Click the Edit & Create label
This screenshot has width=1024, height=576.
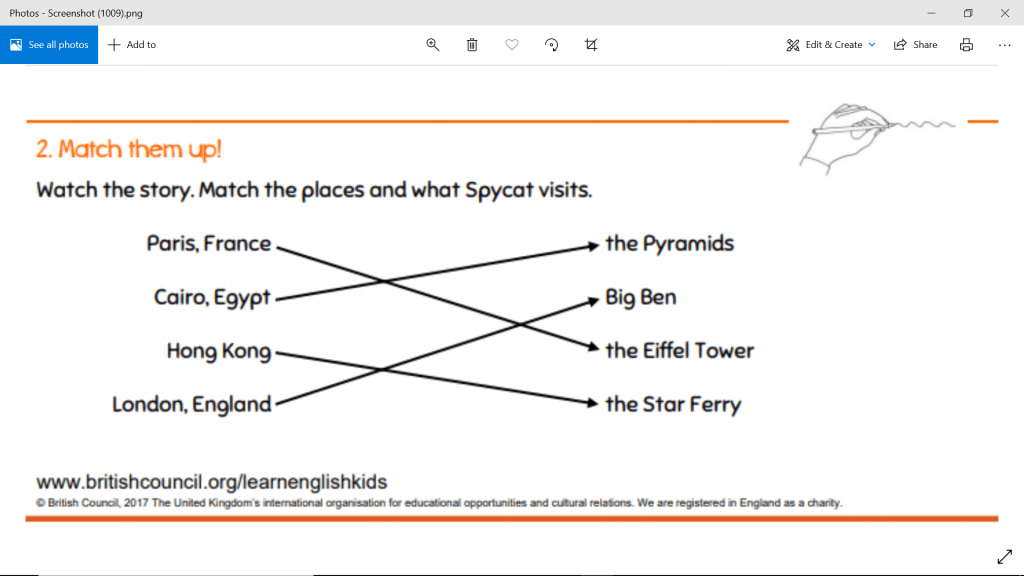pos(833,45)
